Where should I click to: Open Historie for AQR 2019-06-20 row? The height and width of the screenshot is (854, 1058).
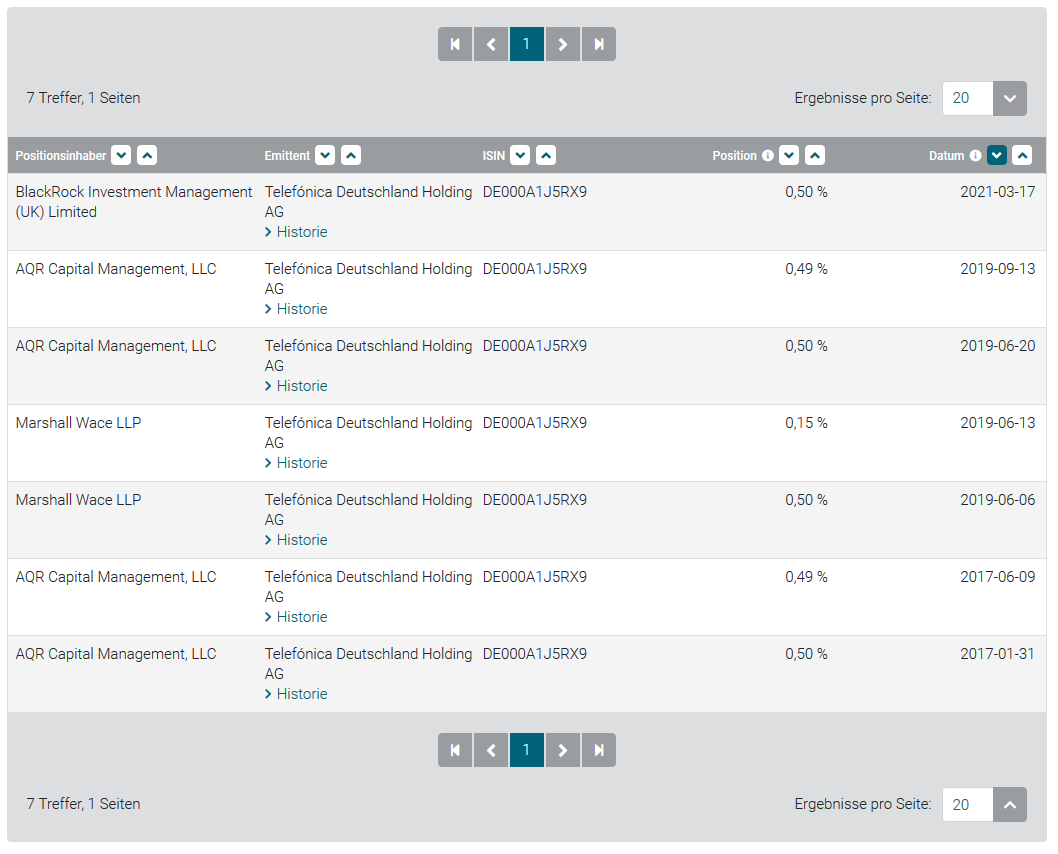pyautogui.click(x=296, y=386)
